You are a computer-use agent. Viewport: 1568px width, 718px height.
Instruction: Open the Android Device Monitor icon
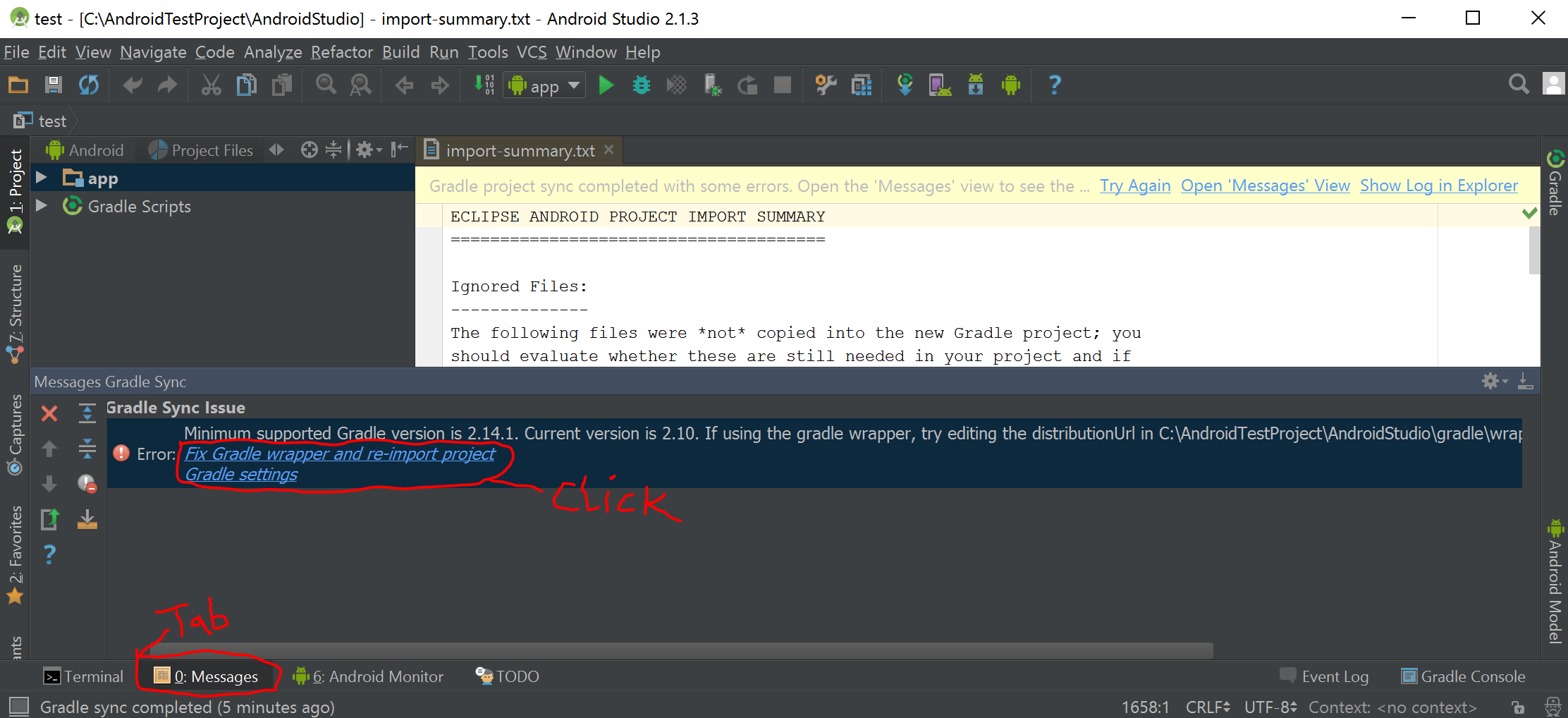pos(1011,85)
